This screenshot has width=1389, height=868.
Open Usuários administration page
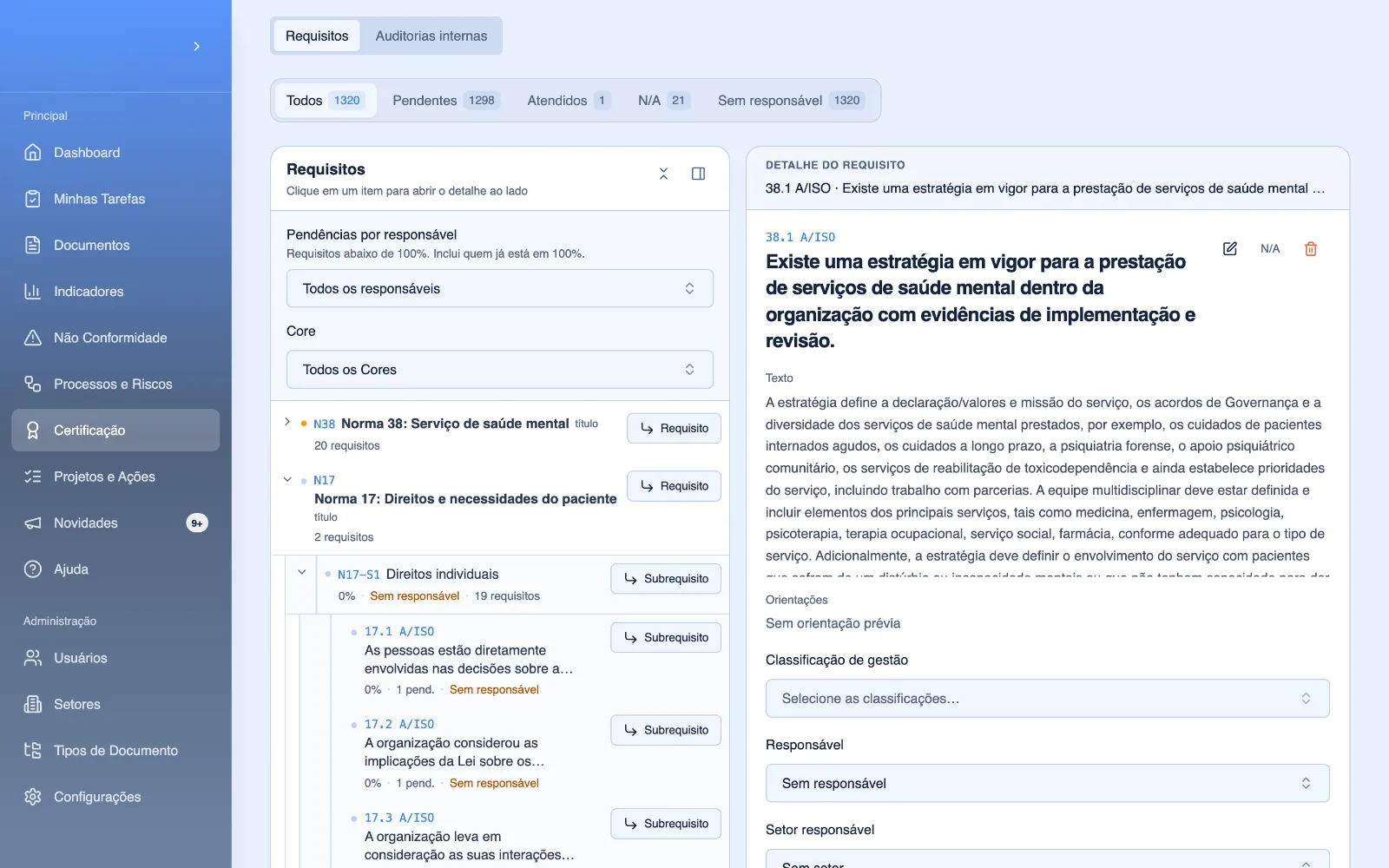(x=115, y=658)
